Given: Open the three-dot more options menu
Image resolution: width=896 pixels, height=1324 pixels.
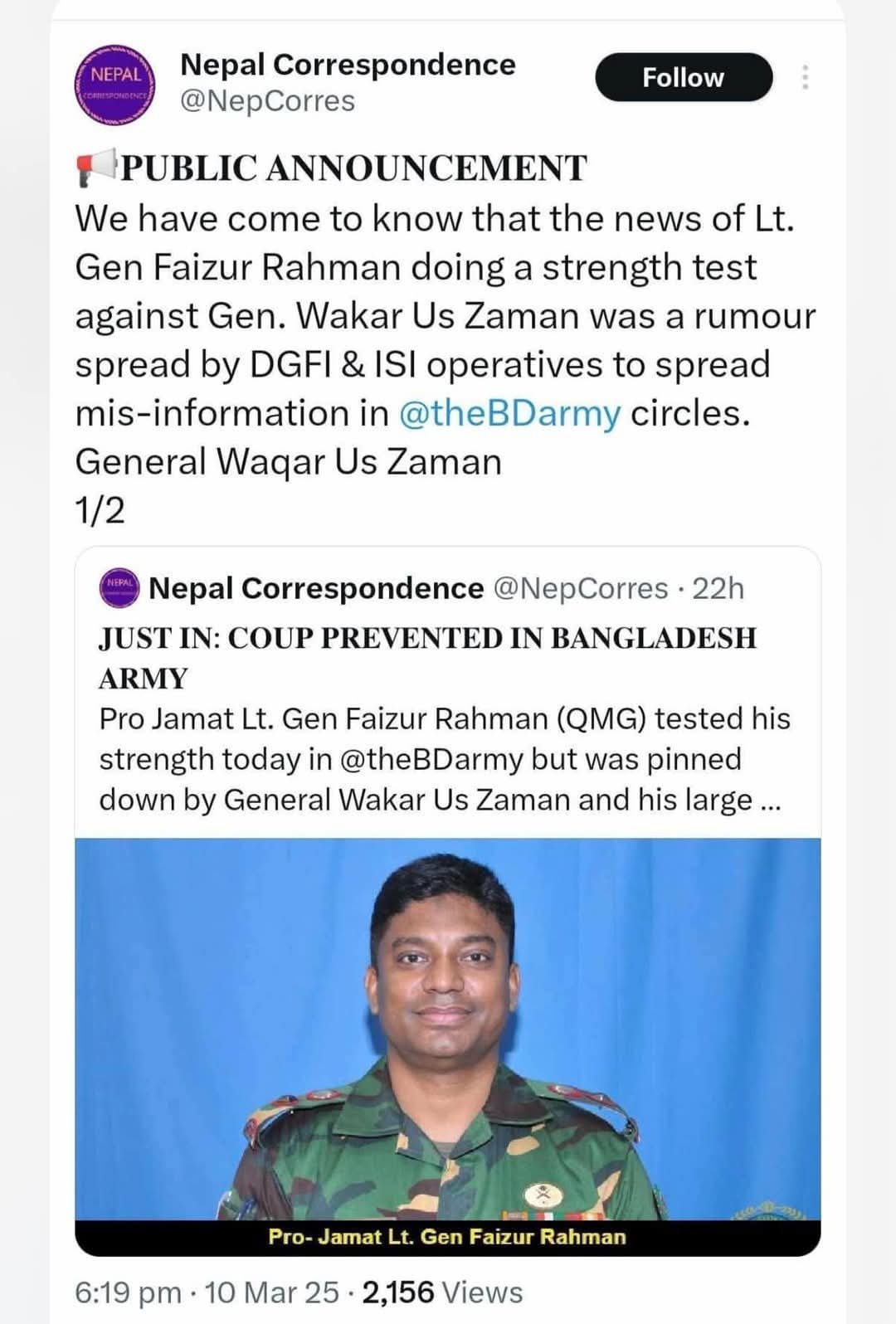Looking at the screenshot, I should point(804,77).
